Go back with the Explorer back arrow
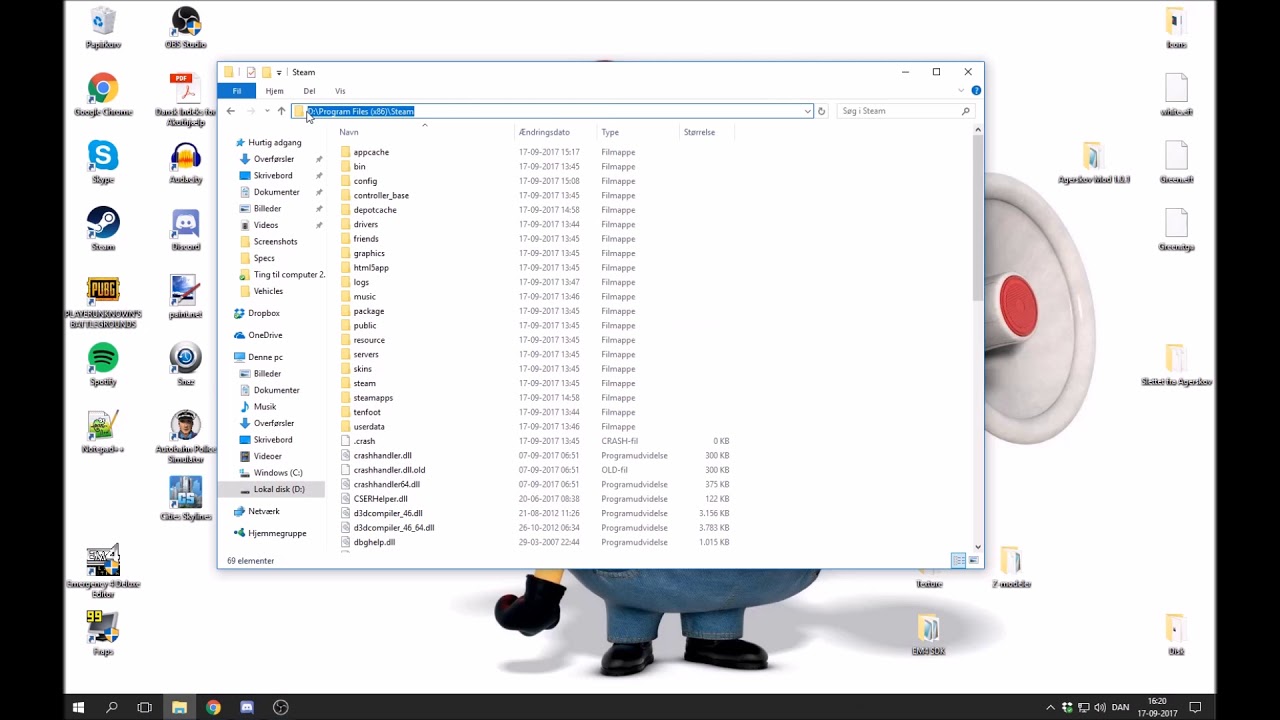1280x720 pixels. [231, 111]
